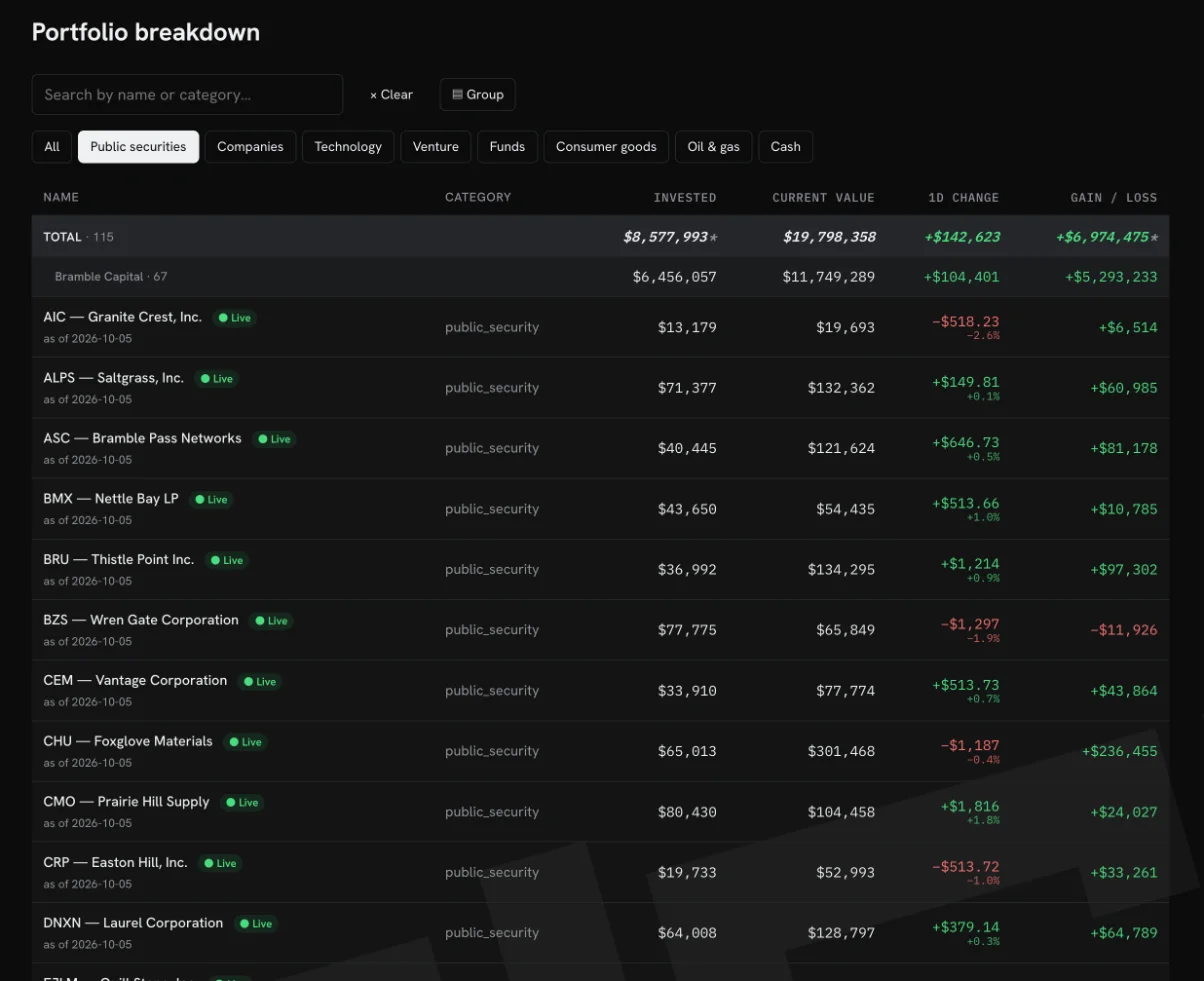Click the Live badge on the DNXN row
Image resolution: width=1204 pixels, height=981 pixels.
(x=255, y=924)
